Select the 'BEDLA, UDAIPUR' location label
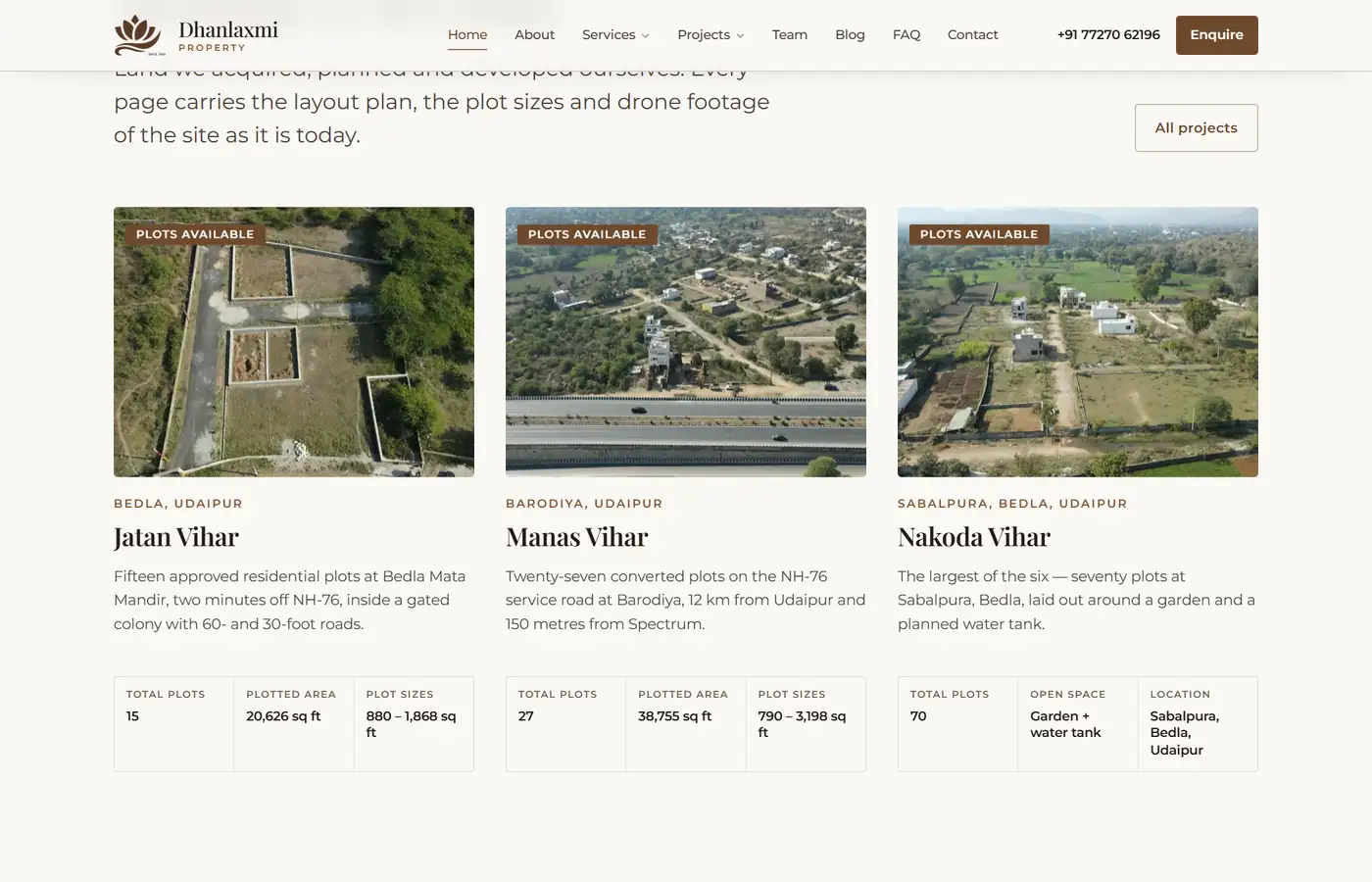1372x882 pixels. pyautogui.click(x=178, y=504)
